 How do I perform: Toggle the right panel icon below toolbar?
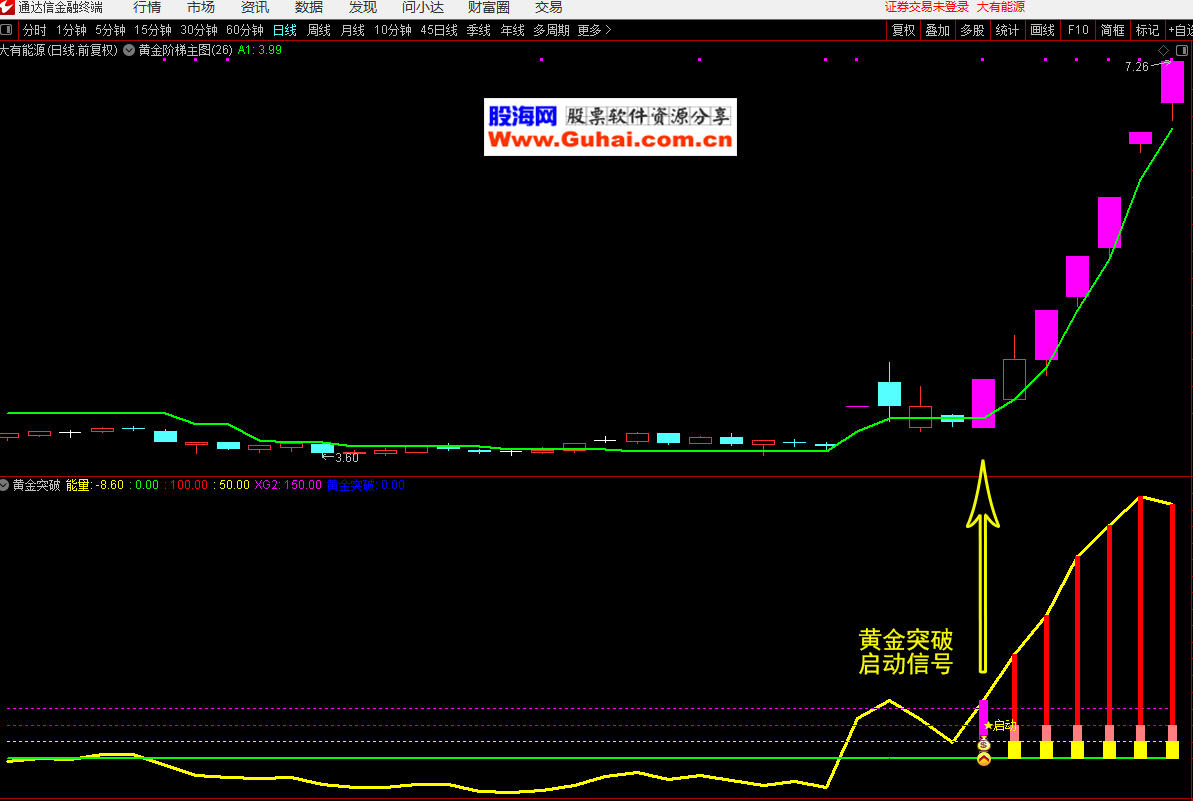click(x=1181, y=50)
